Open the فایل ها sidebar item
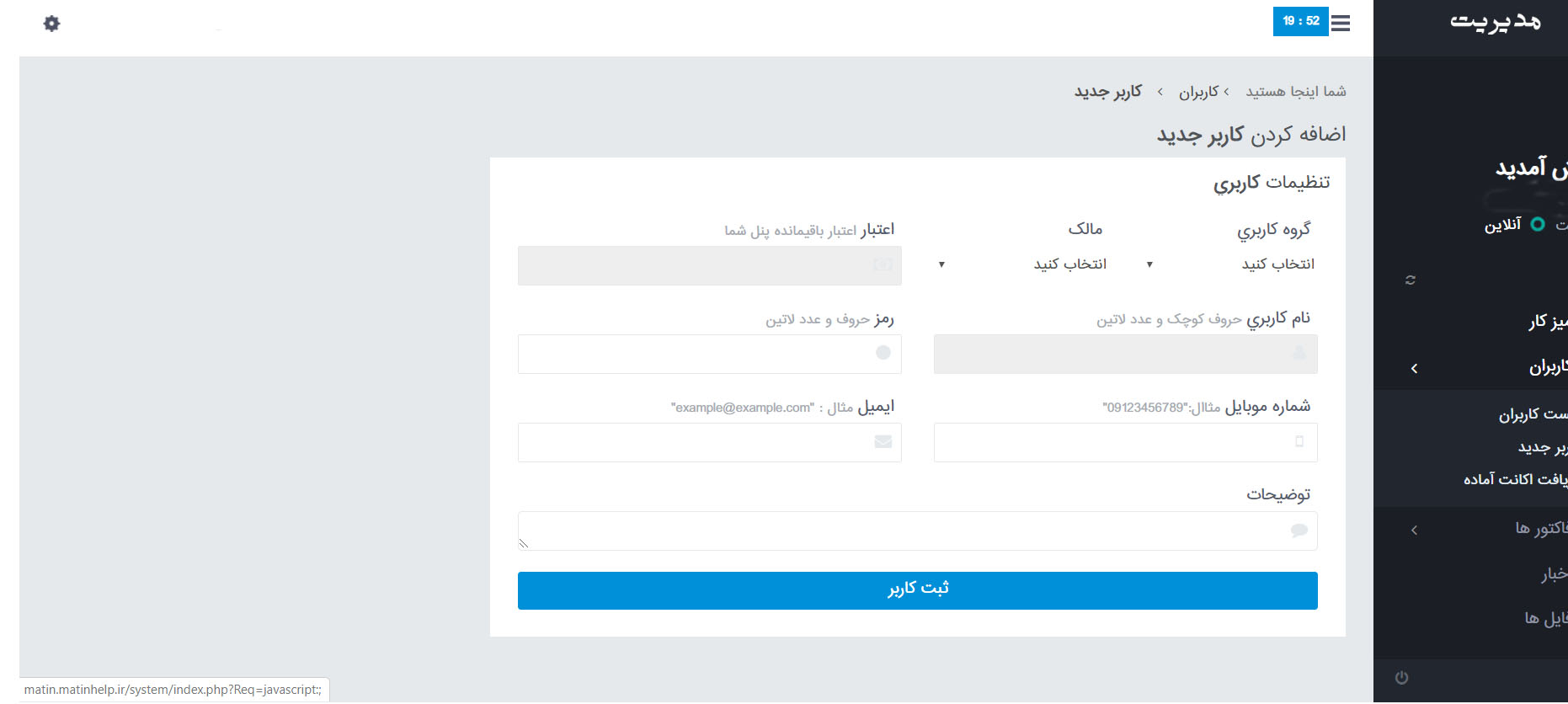 (x=1544, y=618)
